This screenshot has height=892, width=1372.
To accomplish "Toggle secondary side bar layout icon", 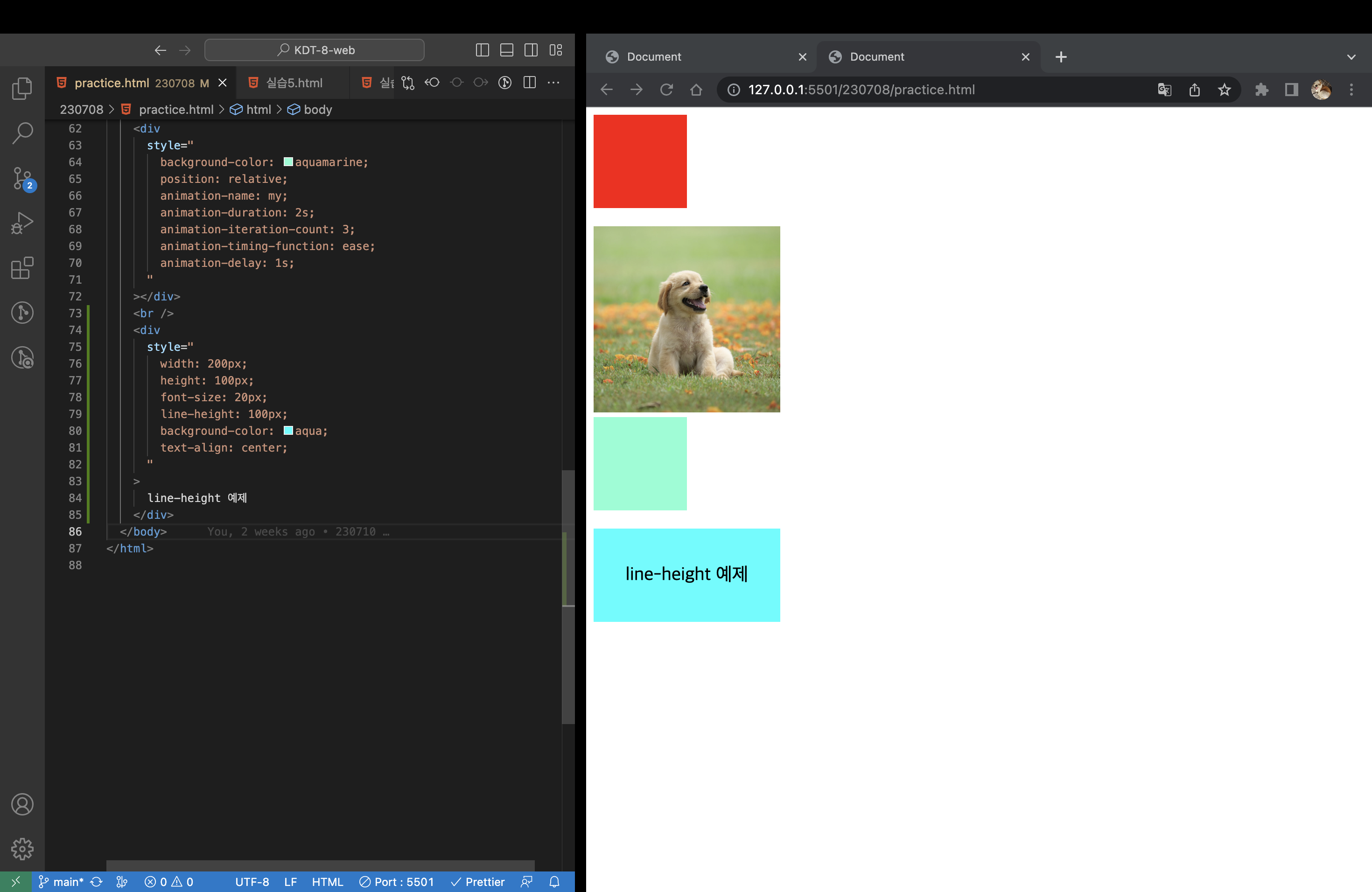I will tap(531, 50).
